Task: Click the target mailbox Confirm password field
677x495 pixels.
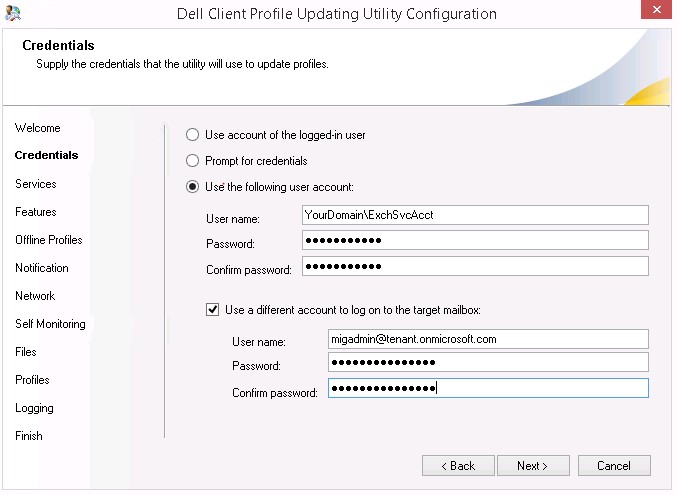Action: [488, 388]
